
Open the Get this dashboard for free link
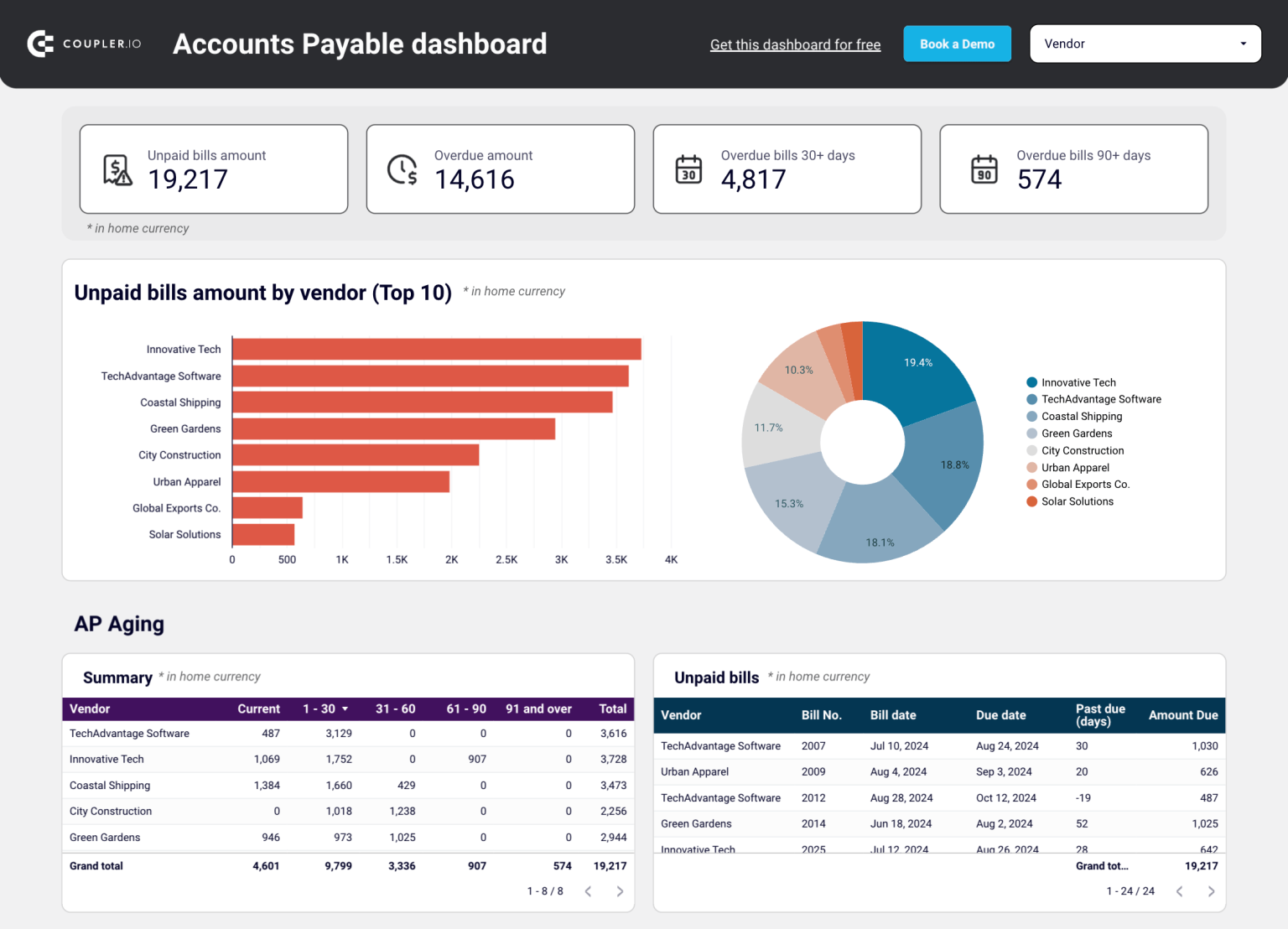tap(795, 44)
